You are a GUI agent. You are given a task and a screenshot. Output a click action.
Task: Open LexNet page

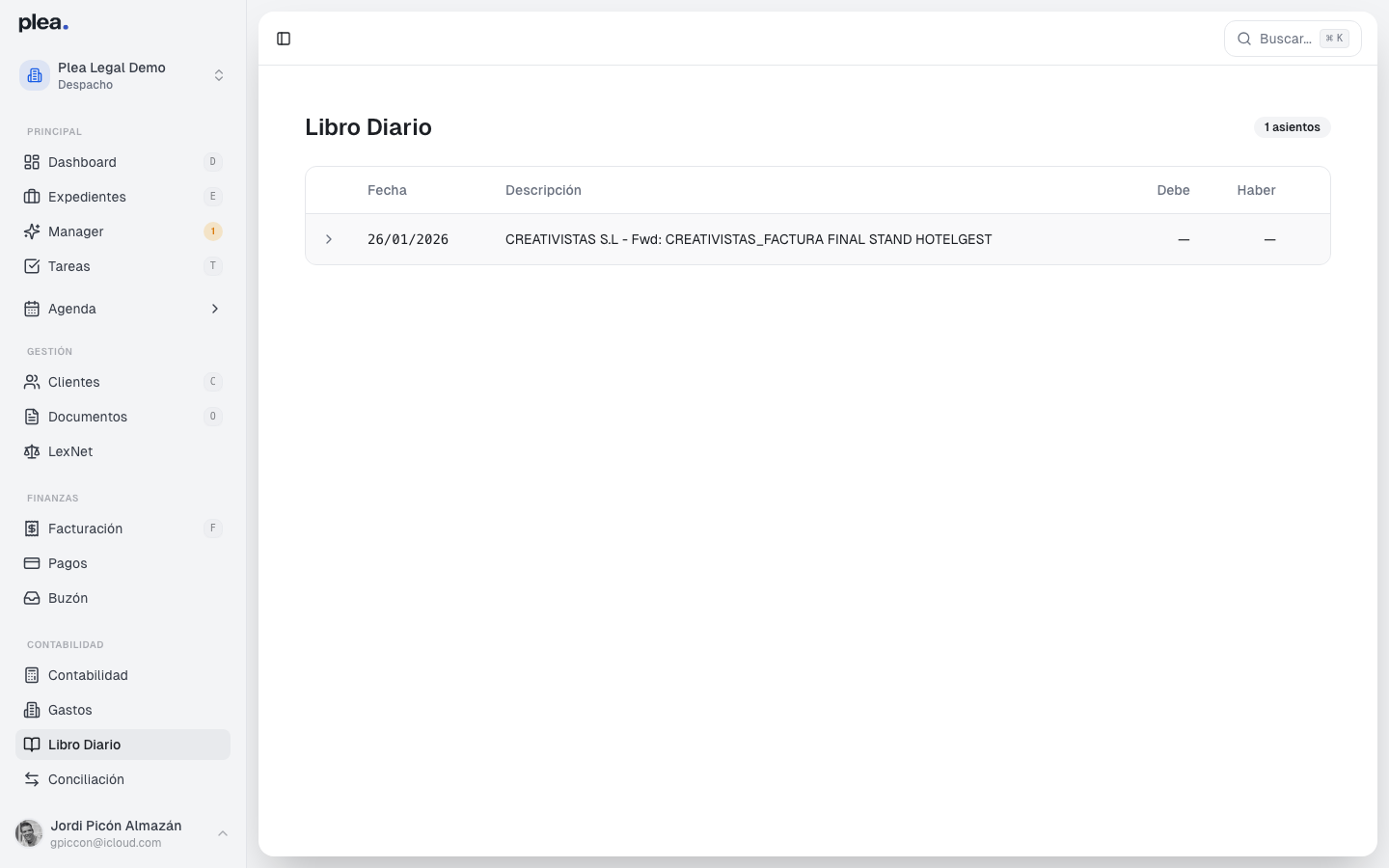(x=123, y=451)
